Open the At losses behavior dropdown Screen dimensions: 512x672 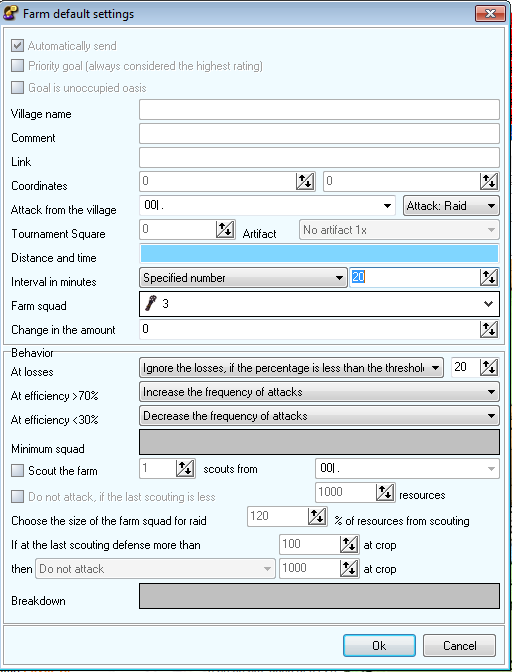point(291,368)
